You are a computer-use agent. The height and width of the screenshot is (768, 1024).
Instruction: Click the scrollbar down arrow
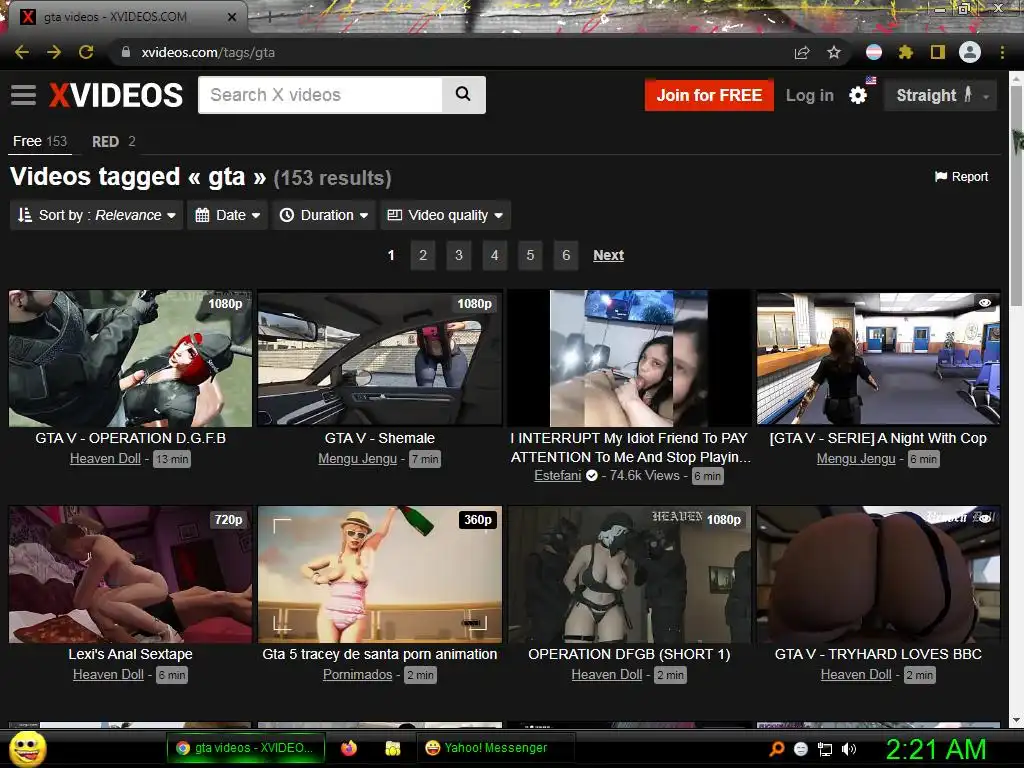click(1016, 720)
